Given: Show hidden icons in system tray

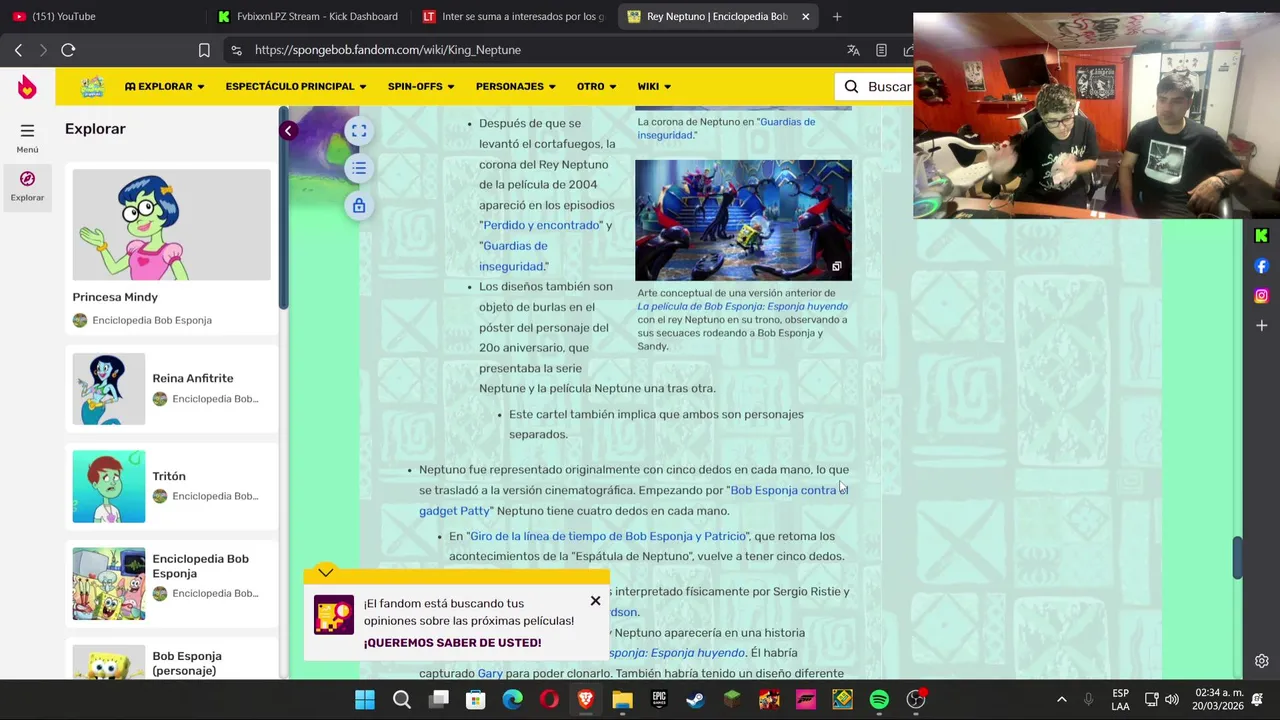Looking at the screenshot, I should [1062, 700].
